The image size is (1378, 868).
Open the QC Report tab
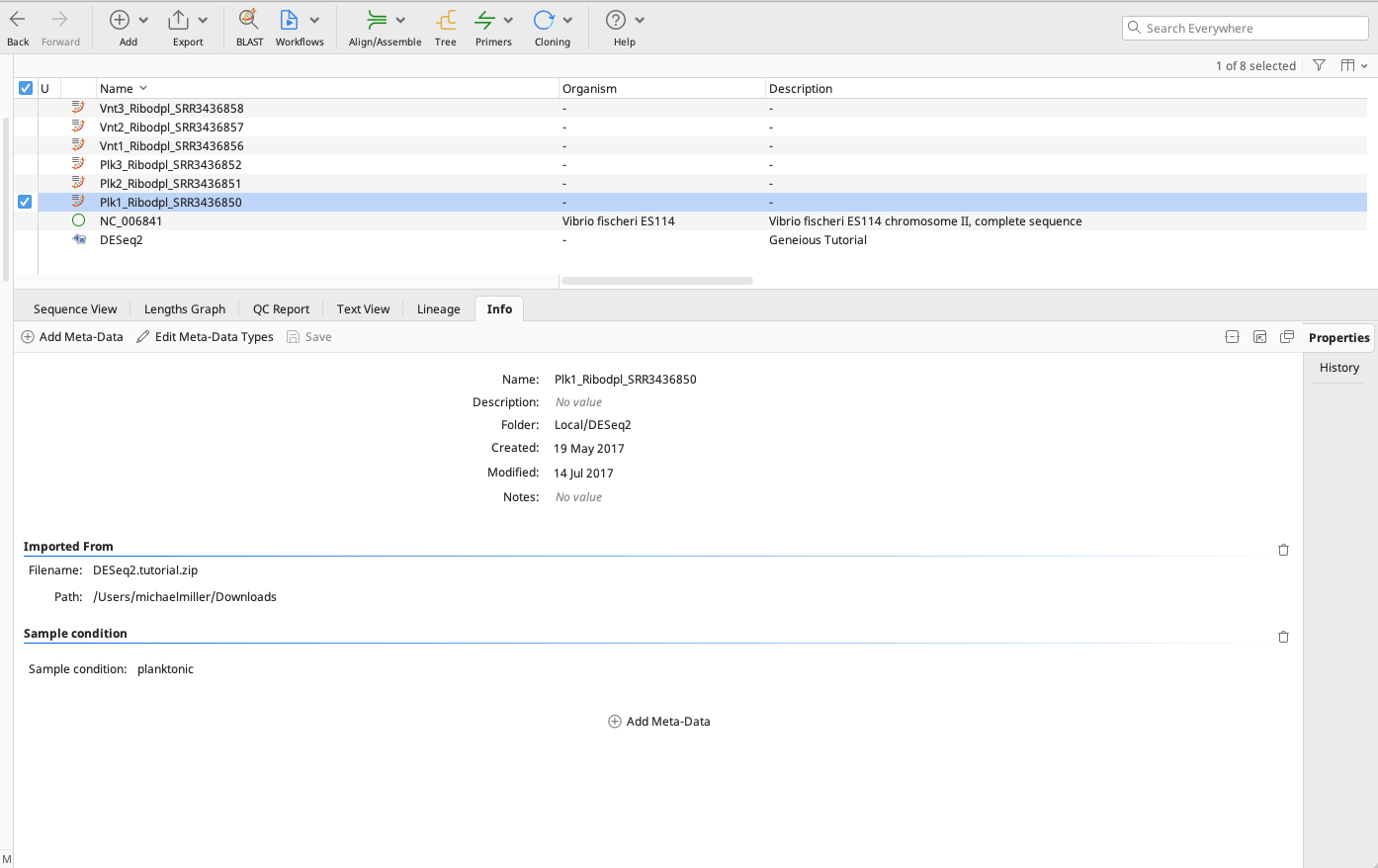(x=281, y=309)
